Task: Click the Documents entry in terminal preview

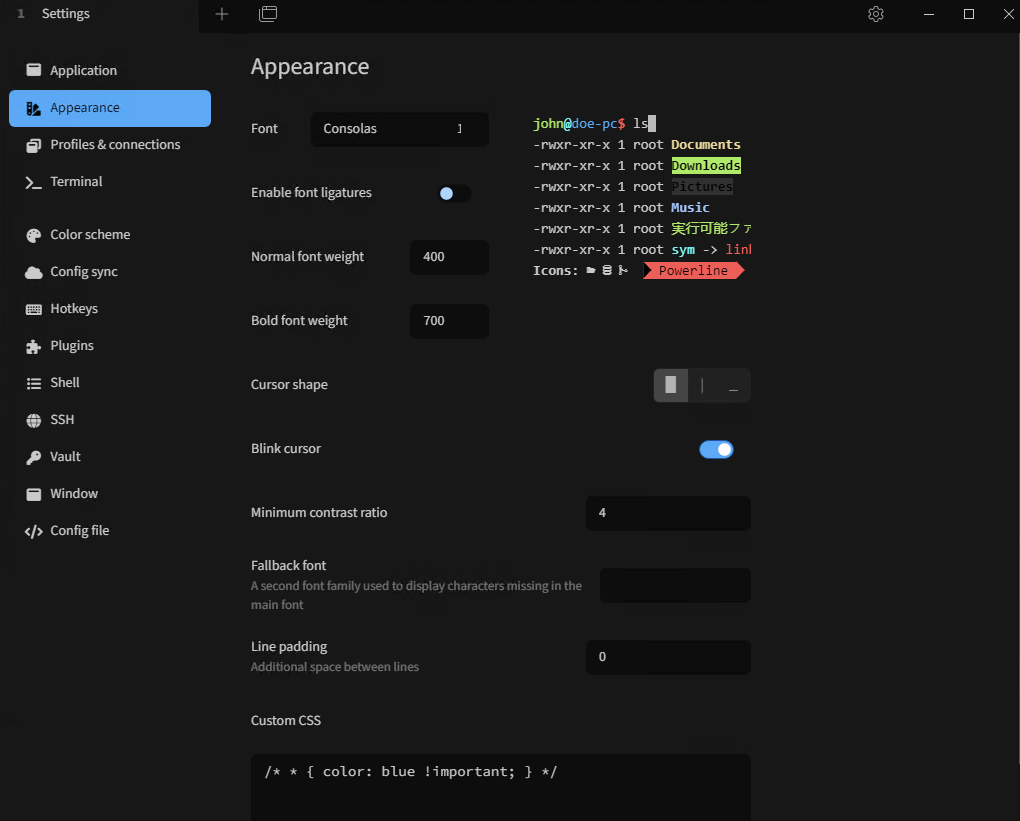Action: [x=706, y=144]
